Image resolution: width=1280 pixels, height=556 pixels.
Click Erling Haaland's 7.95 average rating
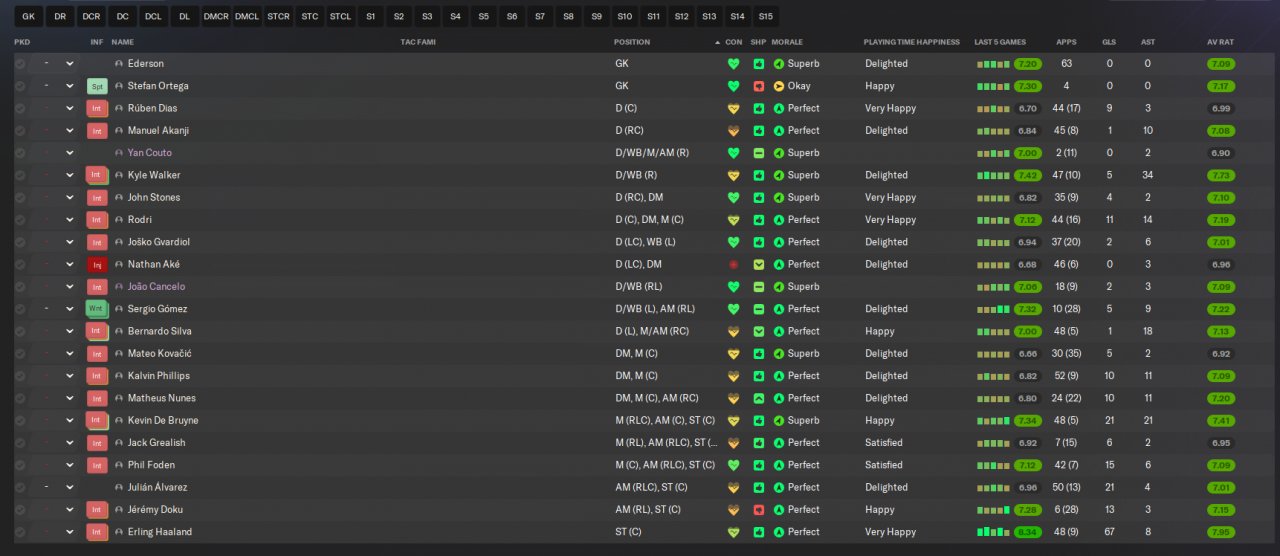tap(1220, 532)
